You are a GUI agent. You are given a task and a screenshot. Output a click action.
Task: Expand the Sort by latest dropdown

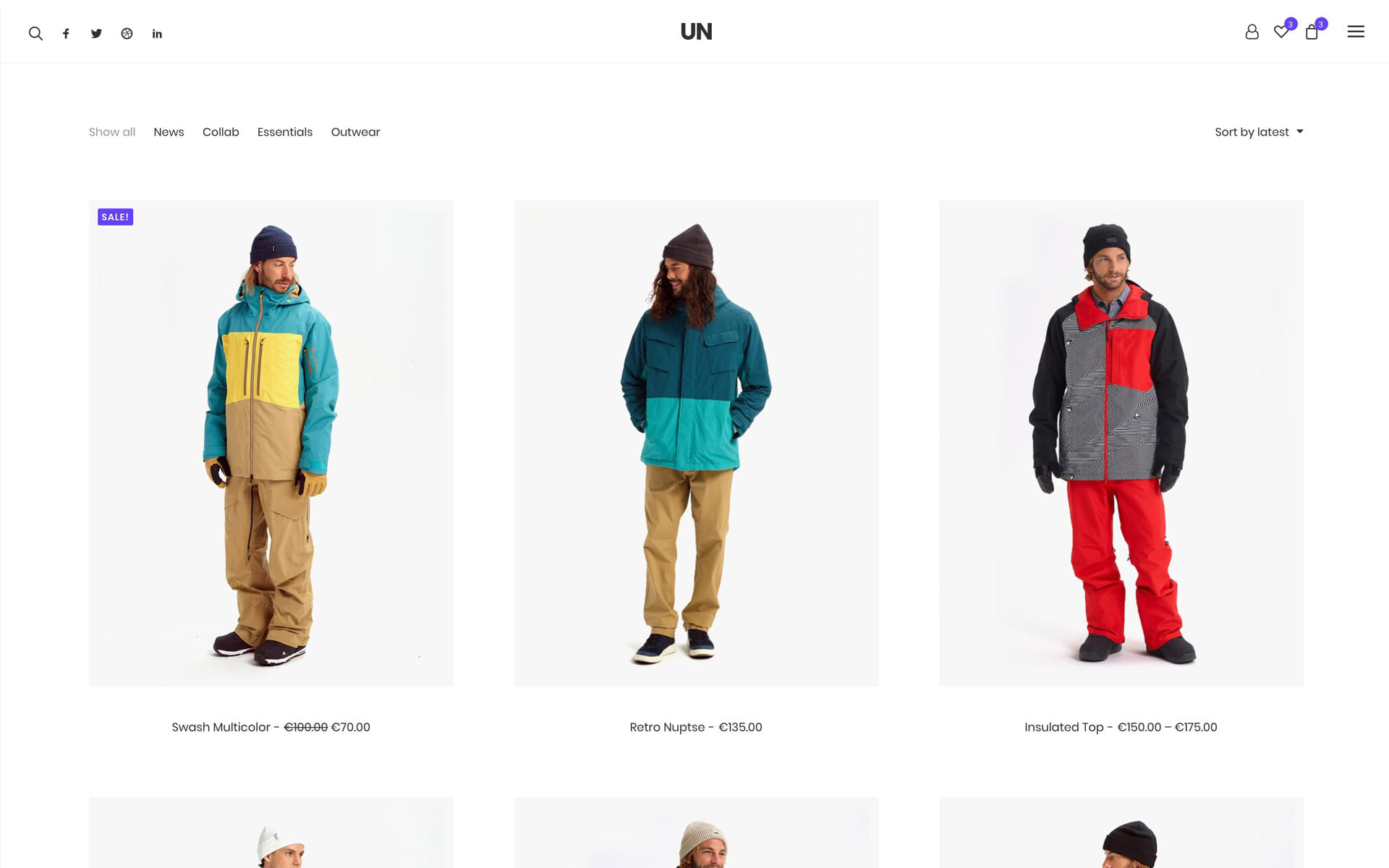tap(1259, 132)
